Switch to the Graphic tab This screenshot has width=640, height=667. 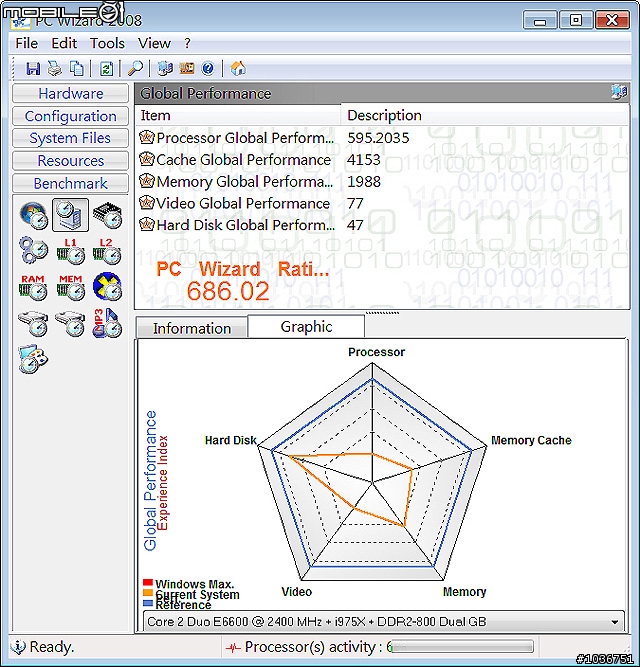[306, 327]
